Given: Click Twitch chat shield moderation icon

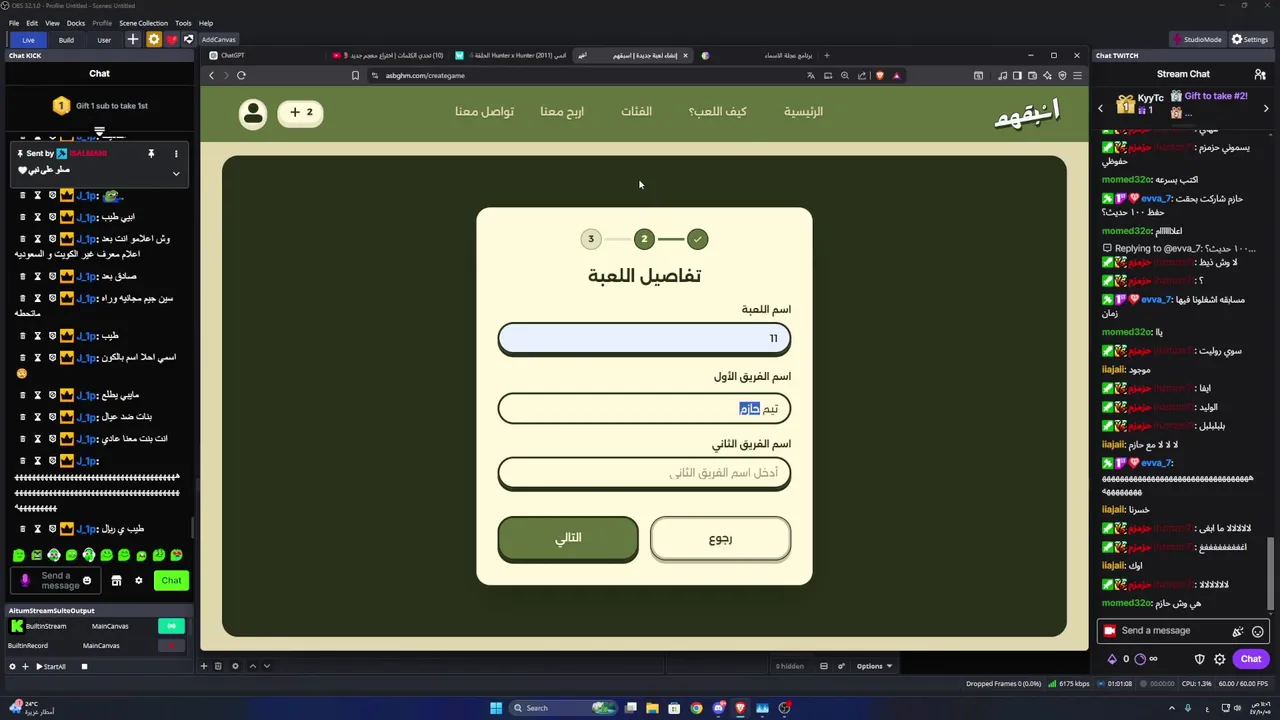Looking at the screenshot, I should tap(1200, 659).
